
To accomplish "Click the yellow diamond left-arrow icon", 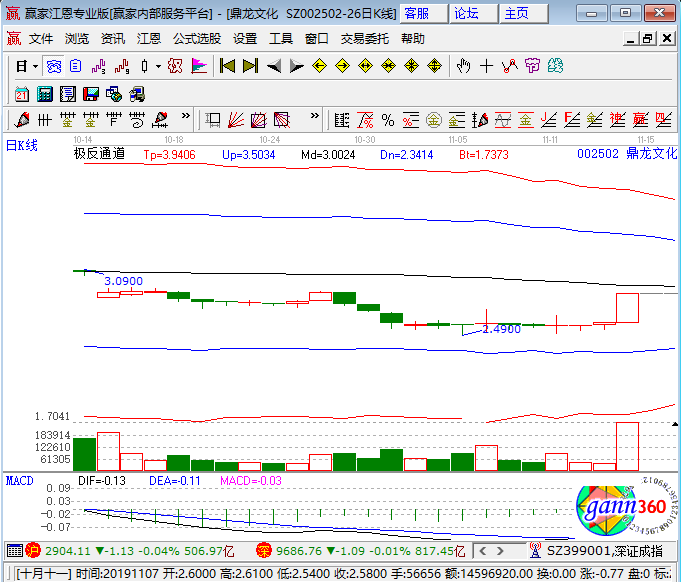I will pos(320,66).
